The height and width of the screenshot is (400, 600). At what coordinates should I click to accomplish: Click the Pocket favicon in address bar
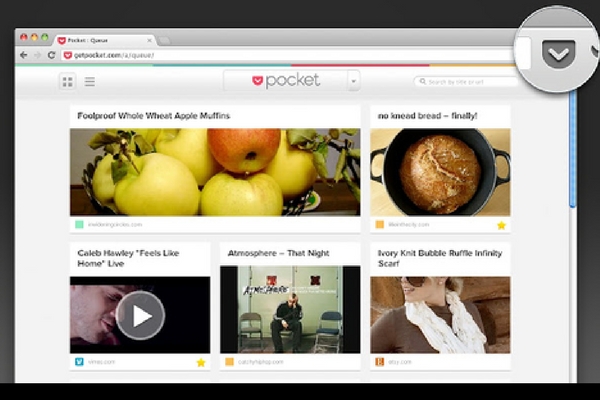click(x=68, y=56)
